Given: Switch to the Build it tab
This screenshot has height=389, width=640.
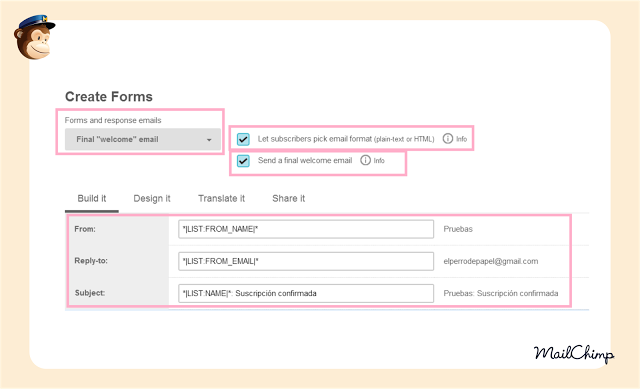Looking at the screenshot, I should 92,199.
